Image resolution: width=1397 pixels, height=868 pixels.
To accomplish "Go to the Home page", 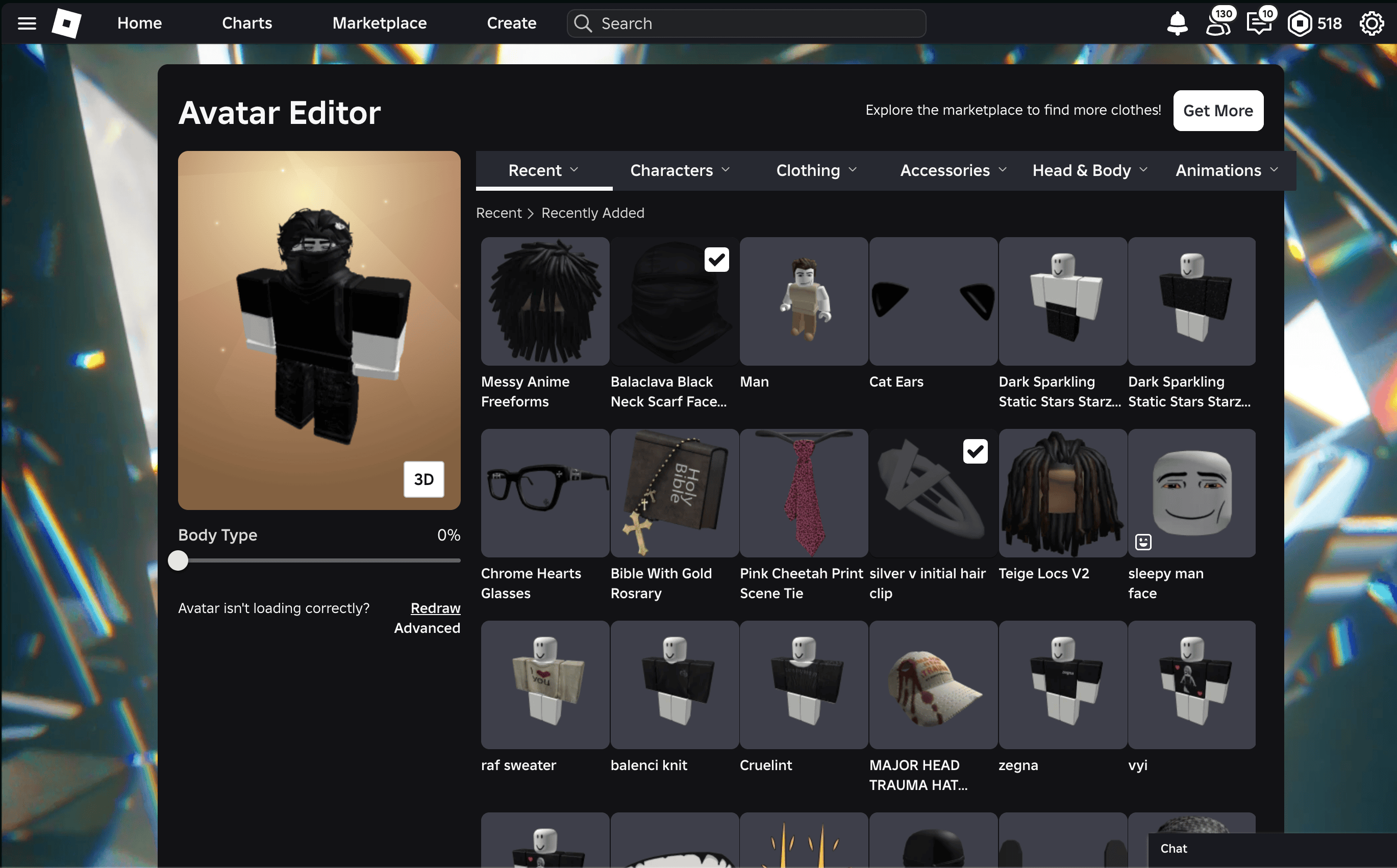I will (139, 23).
